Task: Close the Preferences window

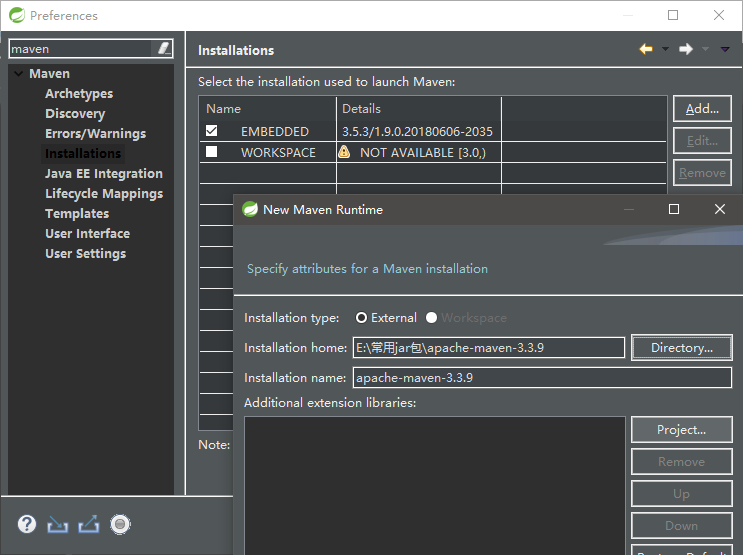Action: click(719, 15)
